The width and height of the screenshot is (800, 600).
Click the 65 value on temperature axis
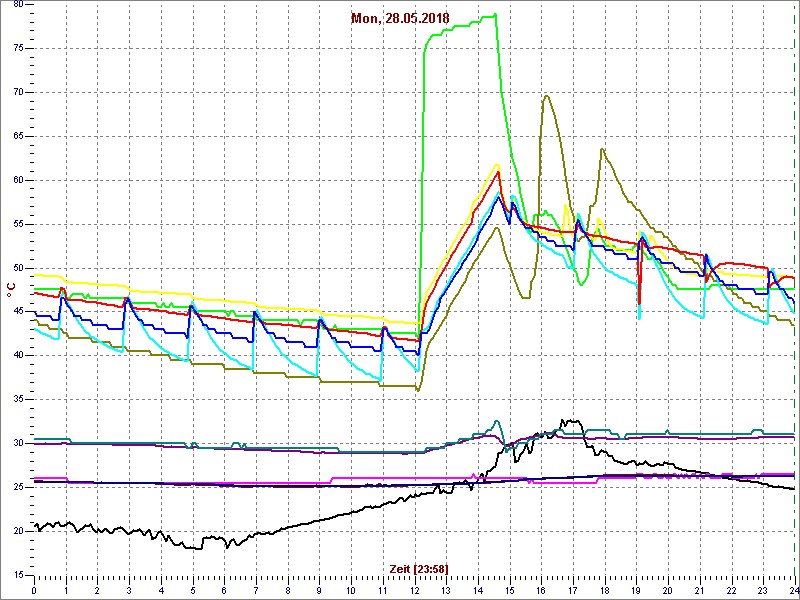click(x=17, y=136)
